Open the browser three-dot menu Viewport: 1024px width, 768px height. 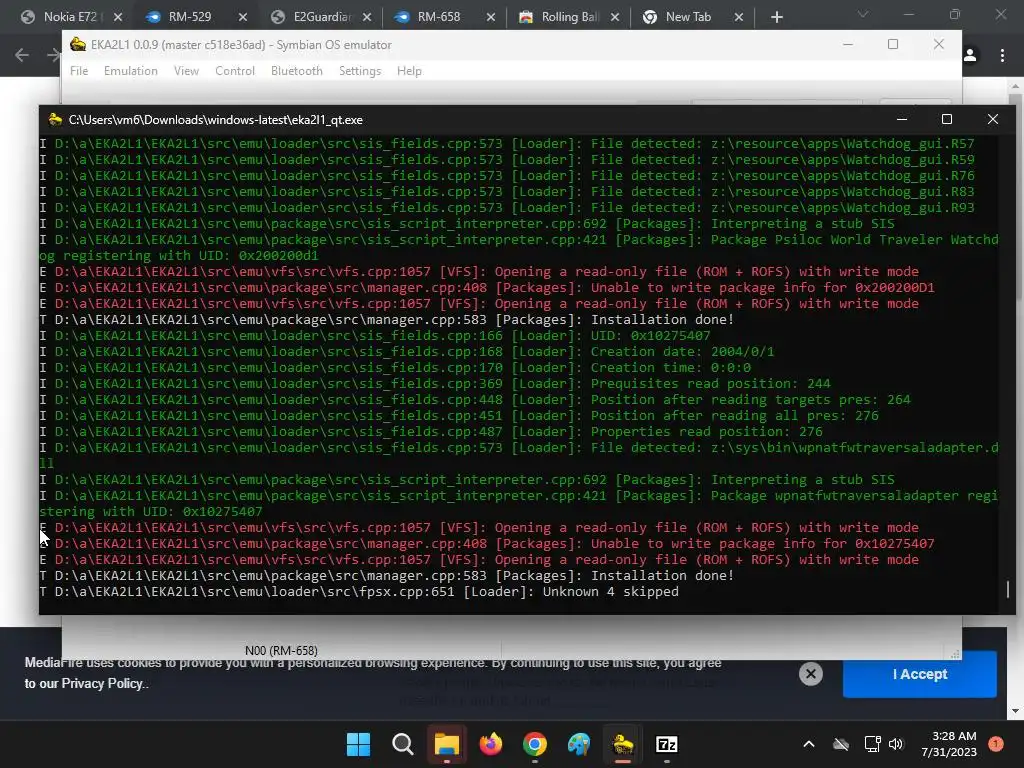click(1002, 56)
